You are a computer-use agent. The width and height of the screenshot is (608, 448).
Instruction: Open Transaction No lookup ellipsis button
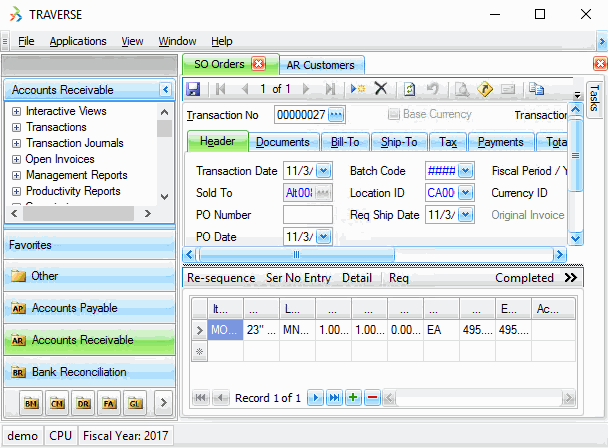tap(336, 115)
